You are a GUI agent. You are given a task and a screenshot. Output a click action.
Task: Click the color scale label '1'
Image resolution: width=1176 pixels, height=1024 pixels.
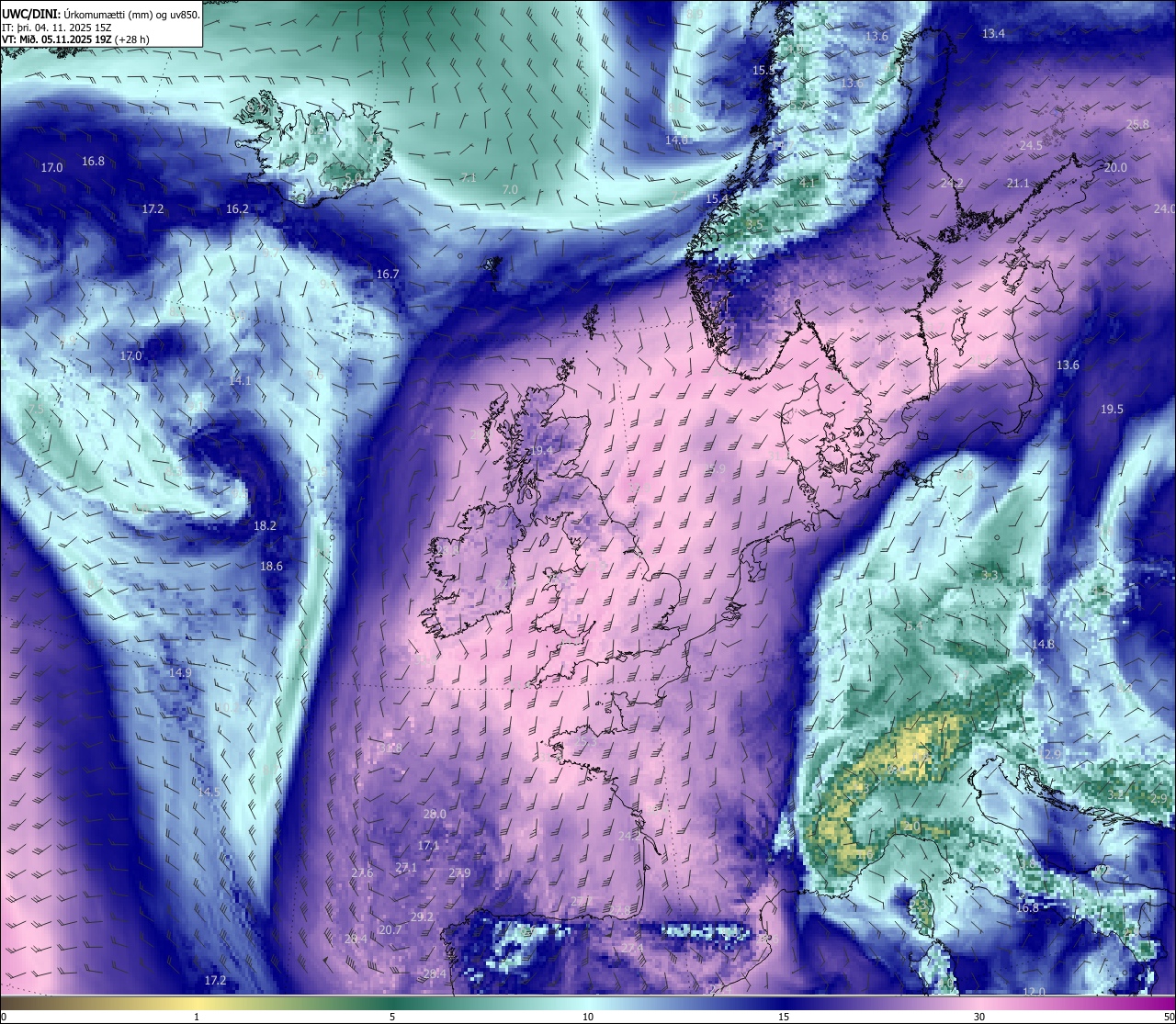click(x=197, y=1017)
